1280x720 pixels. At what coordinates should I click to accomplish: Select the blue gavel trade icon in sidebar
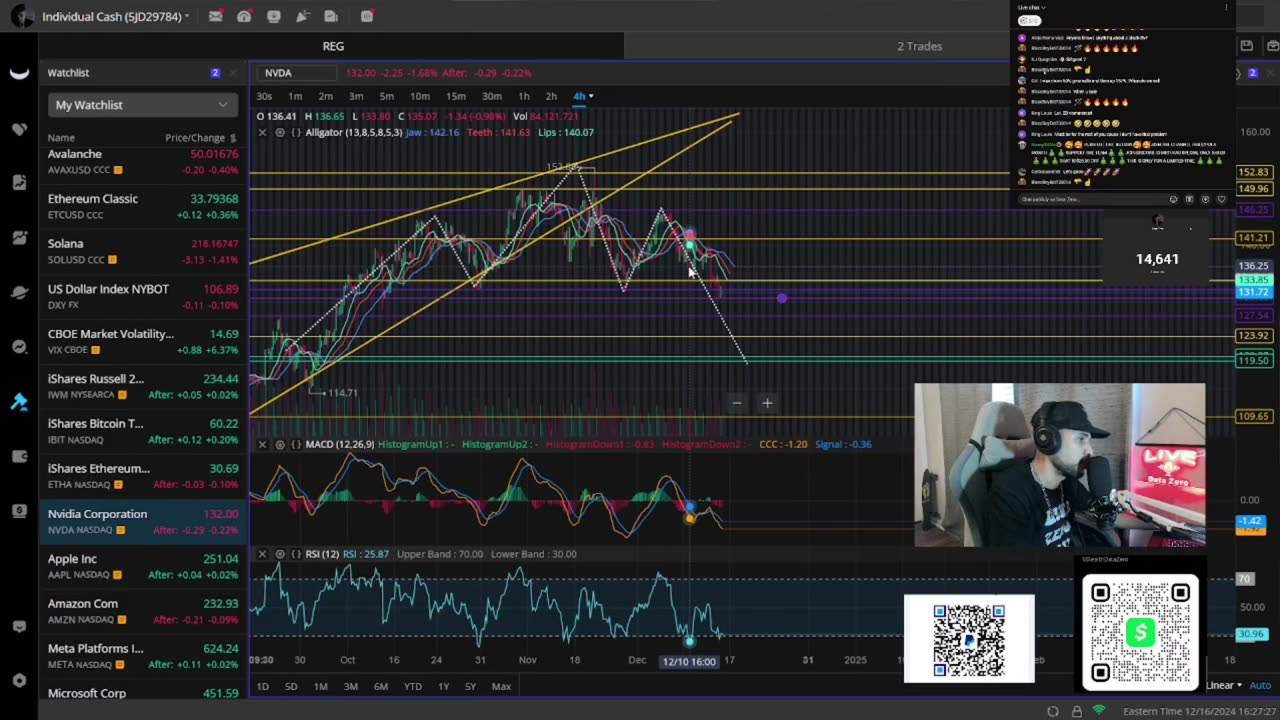coord(19,402)
